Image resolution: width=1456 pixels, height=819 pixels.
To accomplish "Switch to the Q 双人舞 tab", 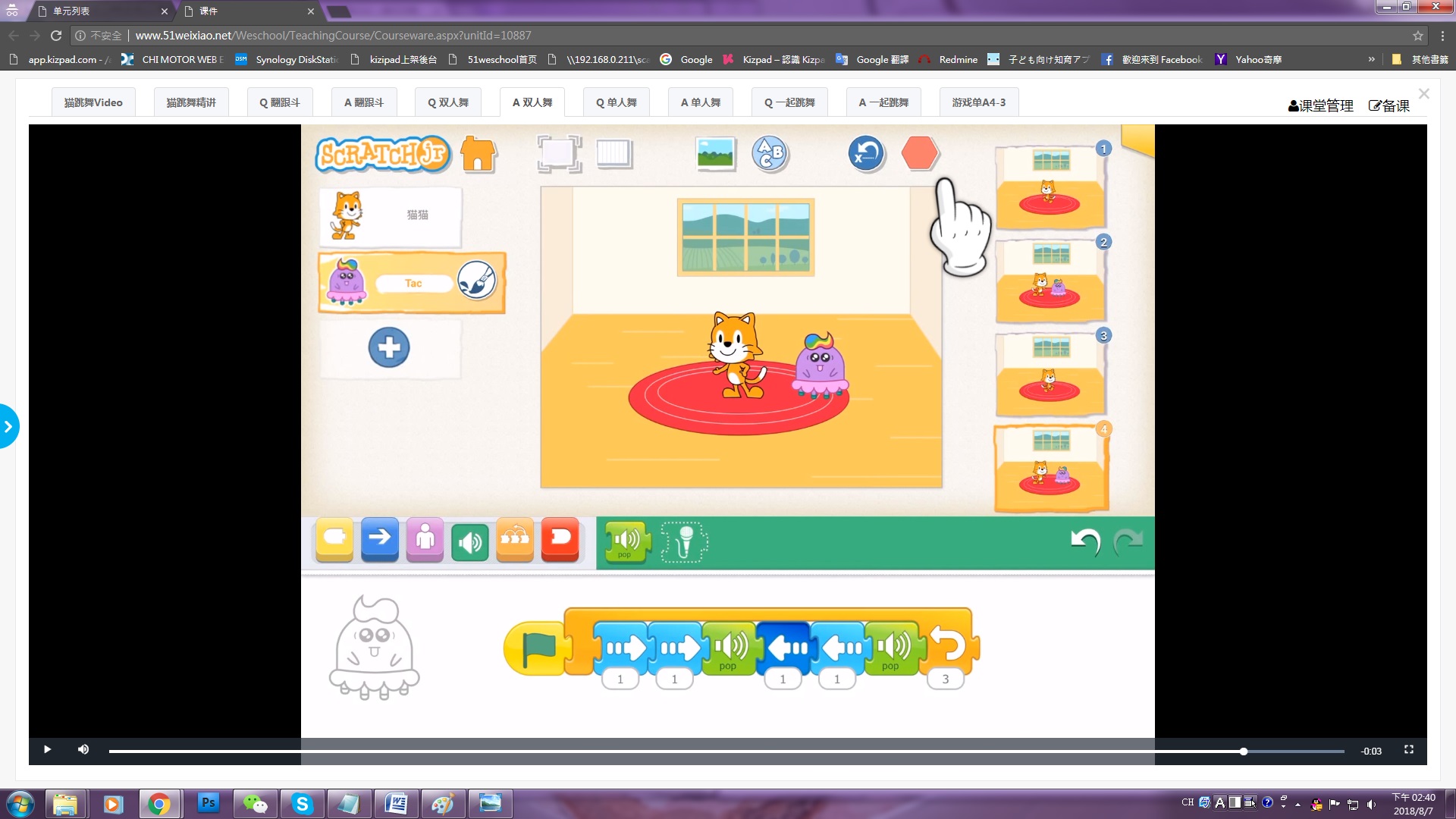I will click(x=448, y=102).
